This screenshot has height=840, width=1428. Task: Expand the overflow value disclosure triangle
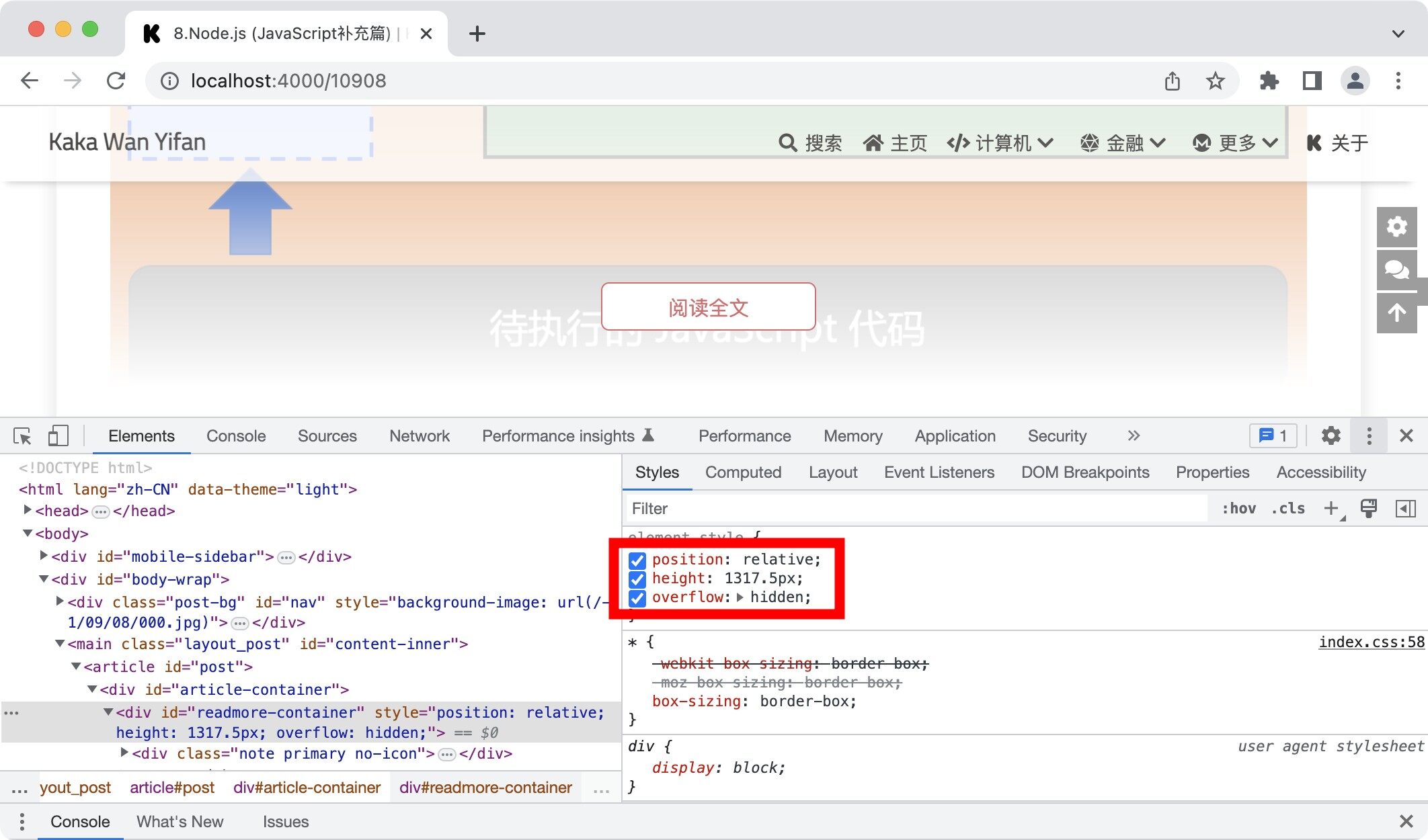[741, 597]
